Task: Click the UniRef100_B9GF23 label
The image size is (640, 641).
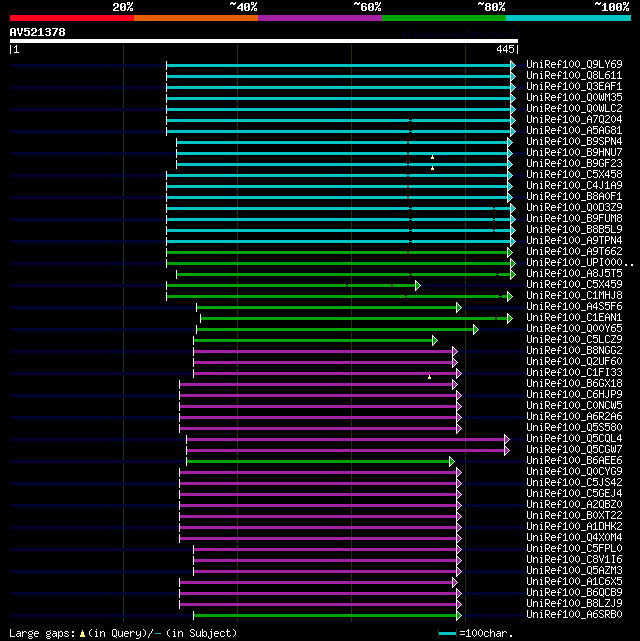Action: click(x=574, y=164)
